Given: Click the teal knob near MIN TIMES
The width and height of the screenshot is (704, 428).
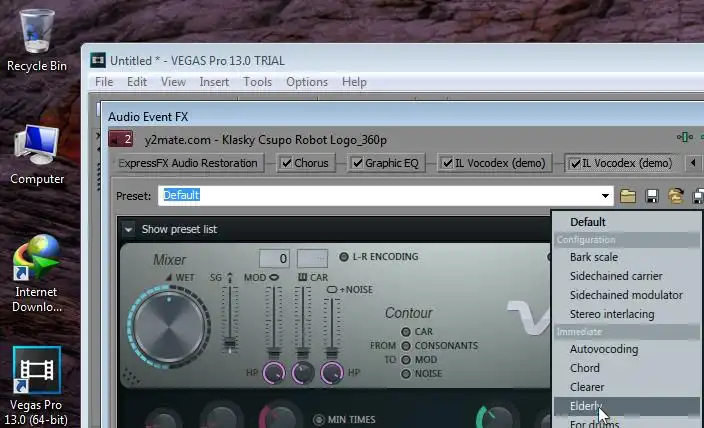Looking at the screenshot, I should 494,417.
